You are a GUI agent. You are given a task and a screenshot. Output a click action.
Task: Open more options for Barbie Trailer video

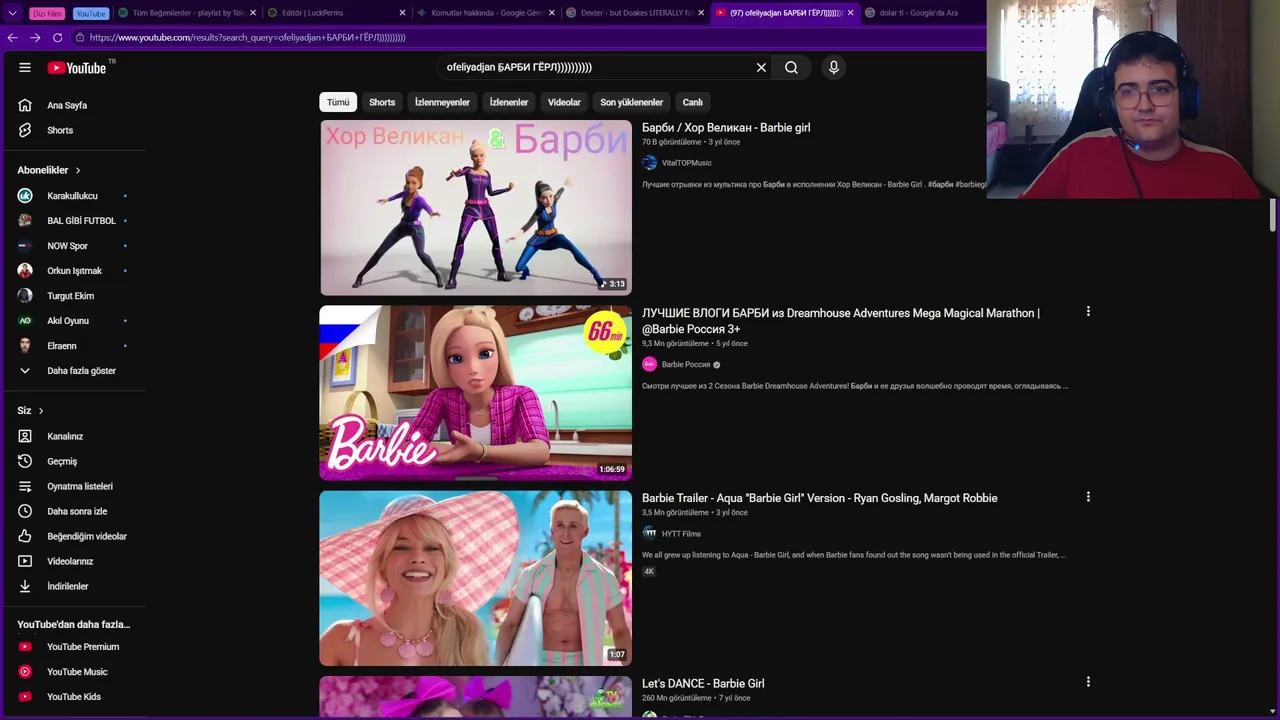tap(1088, 497)
